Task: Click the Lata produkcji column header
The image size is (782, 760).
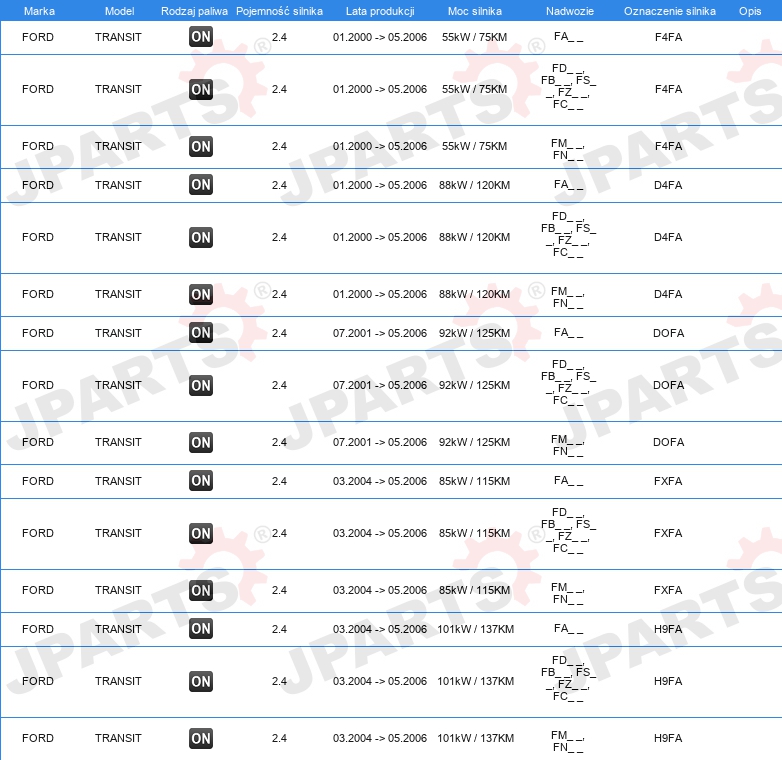Action: [380, 11]
